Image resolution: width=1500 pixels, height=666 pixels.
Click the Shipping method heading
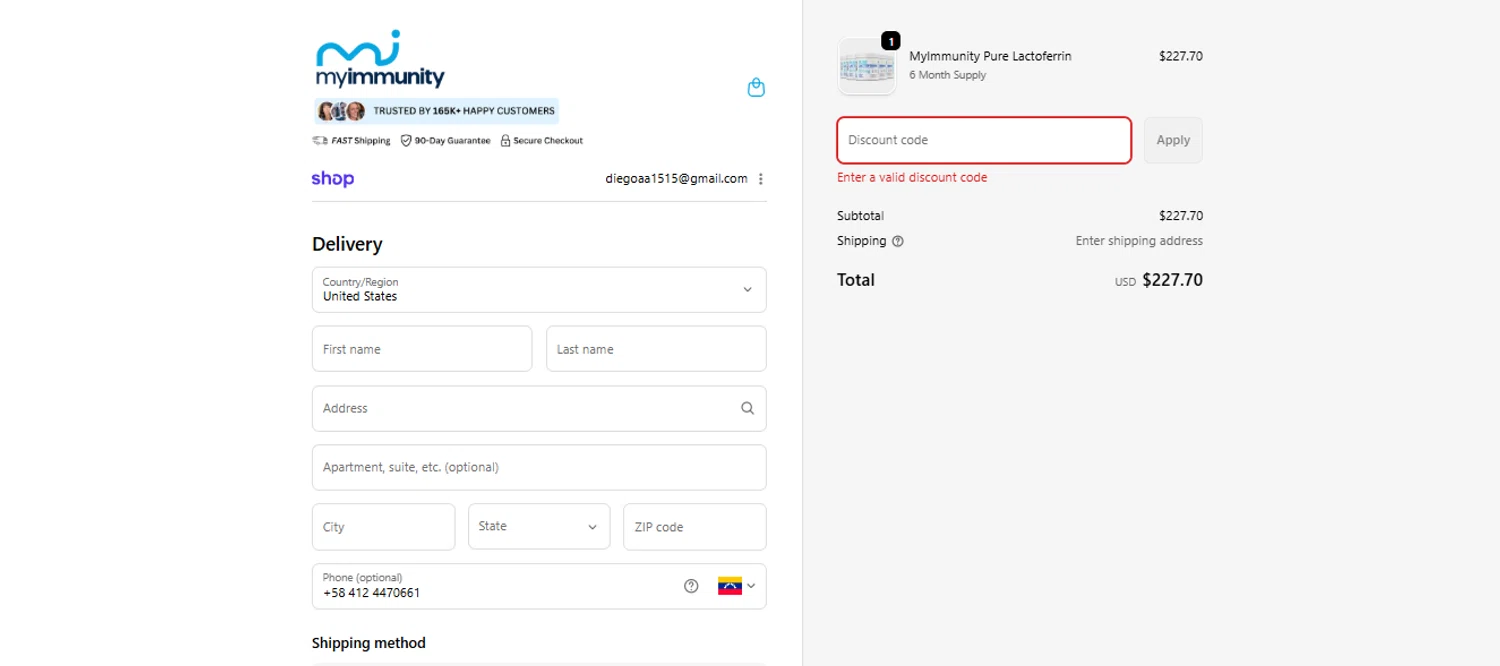[x=369, y=643]
